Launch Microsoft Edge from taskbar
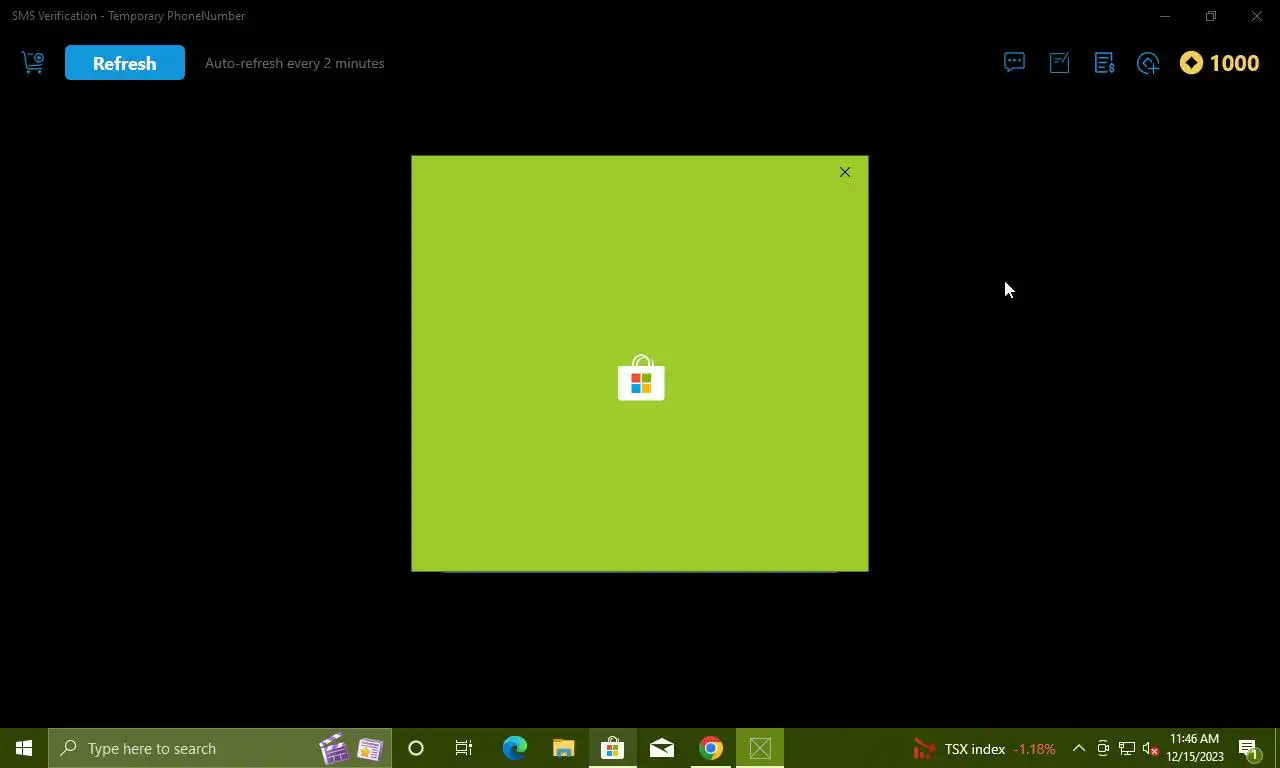1280x768 pixels. (x=514, y=748)
